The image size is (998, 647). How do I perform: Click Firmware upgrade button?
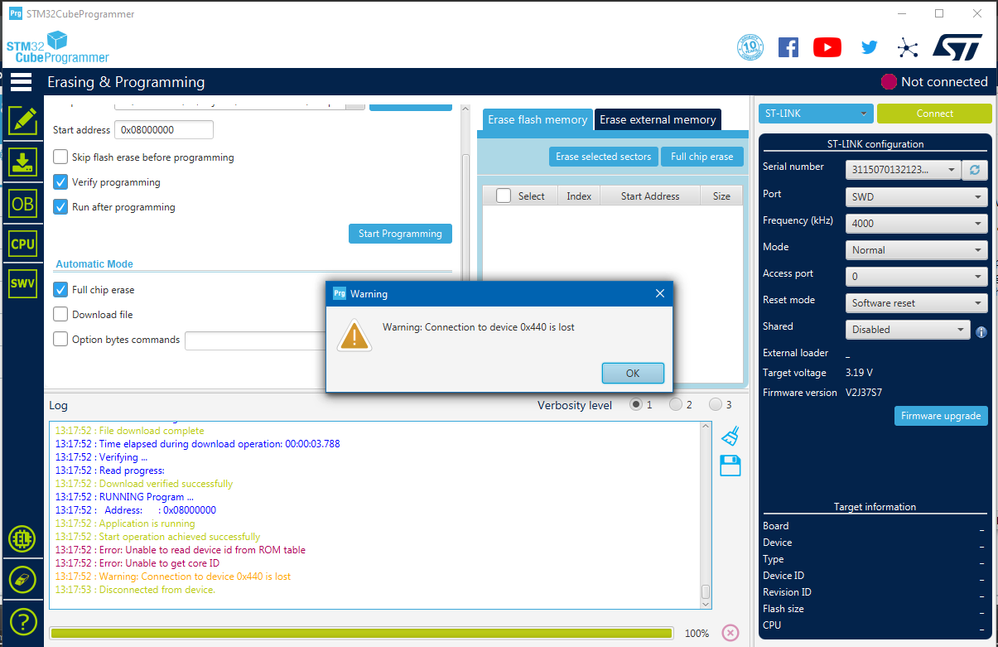pyautogui.click(x=941, y=416)
